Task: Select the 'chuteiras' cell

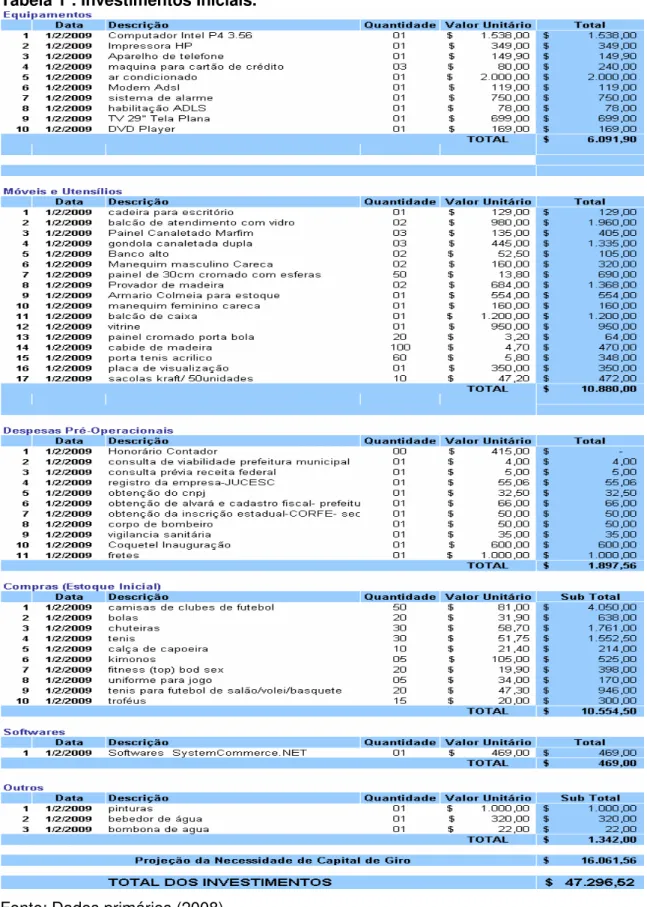Action: (x=134, y=628)
